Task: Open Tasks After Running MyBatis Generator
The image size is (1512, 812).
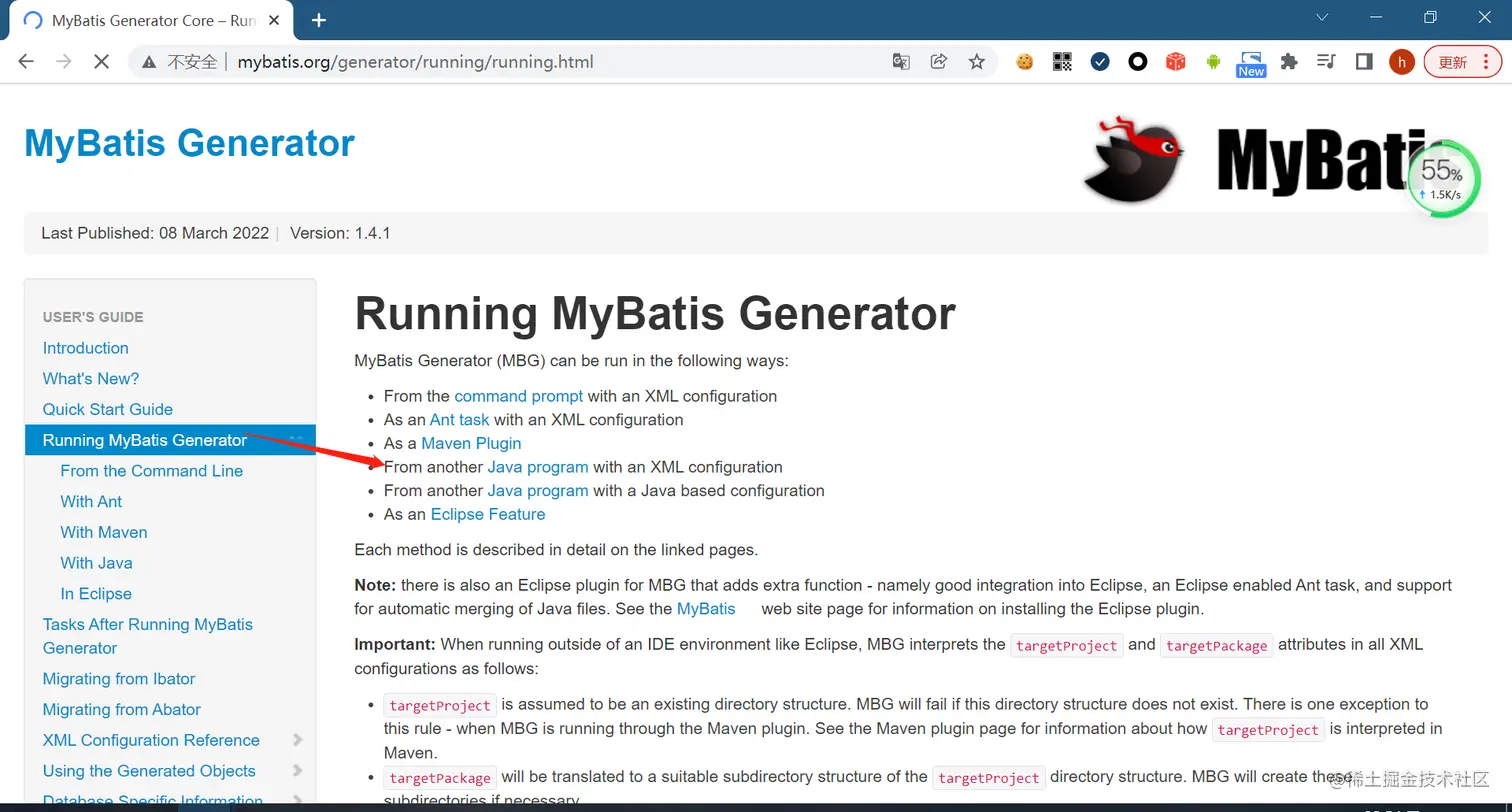Action: pyautogui.click(x=148, y=636)
